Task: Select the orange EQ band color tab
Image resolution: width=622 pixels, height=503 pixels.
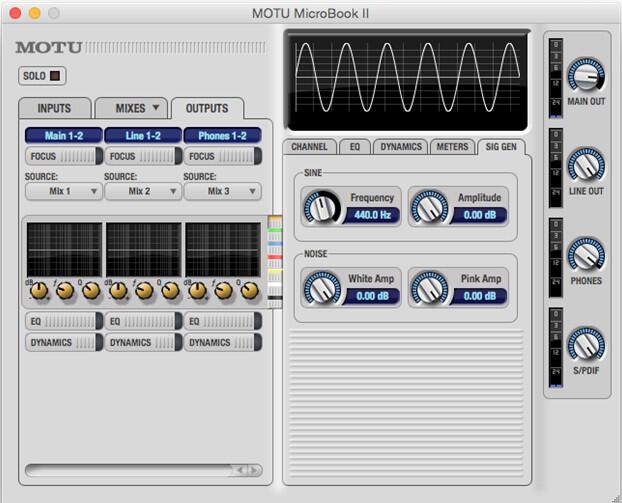Action: click(x=275, y=219)
